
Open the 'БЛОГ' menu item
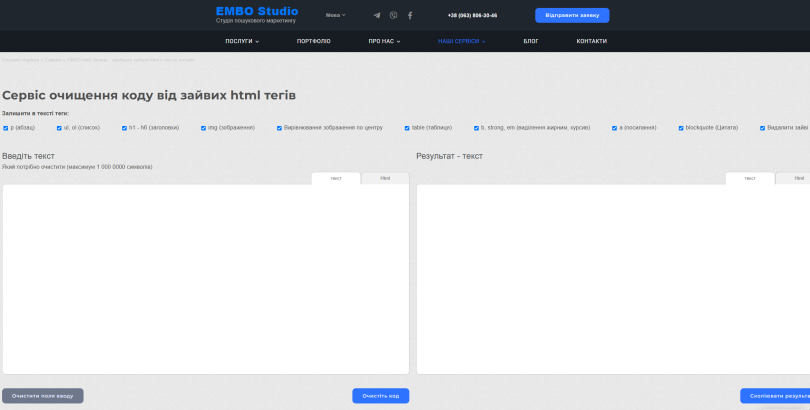[531, 41]
